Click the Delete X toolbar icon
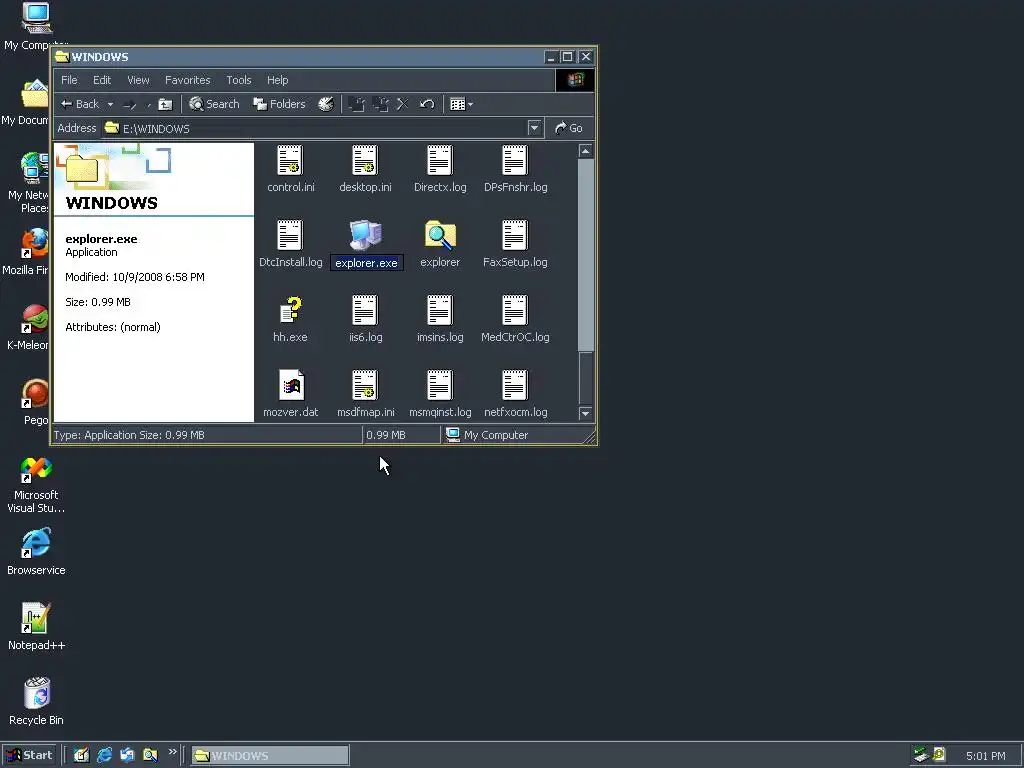The height and width of the screenshot is (768, 1024). pyautogui.click(x=403, y=104)
